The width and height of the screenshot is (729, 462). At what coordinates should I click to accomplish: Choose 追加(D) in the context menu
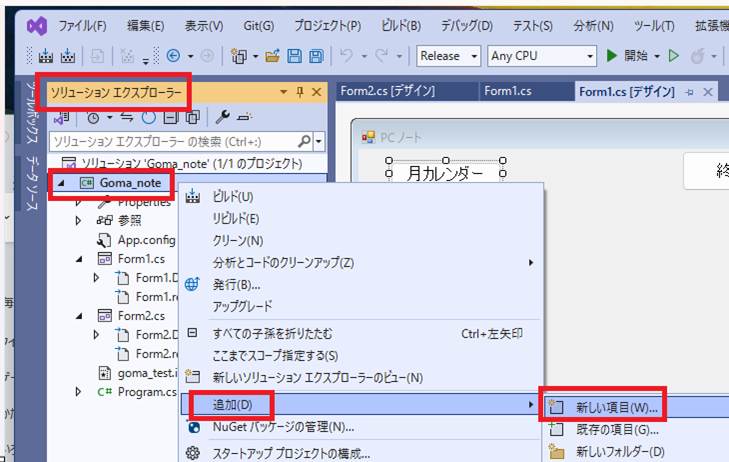(232, 405)
